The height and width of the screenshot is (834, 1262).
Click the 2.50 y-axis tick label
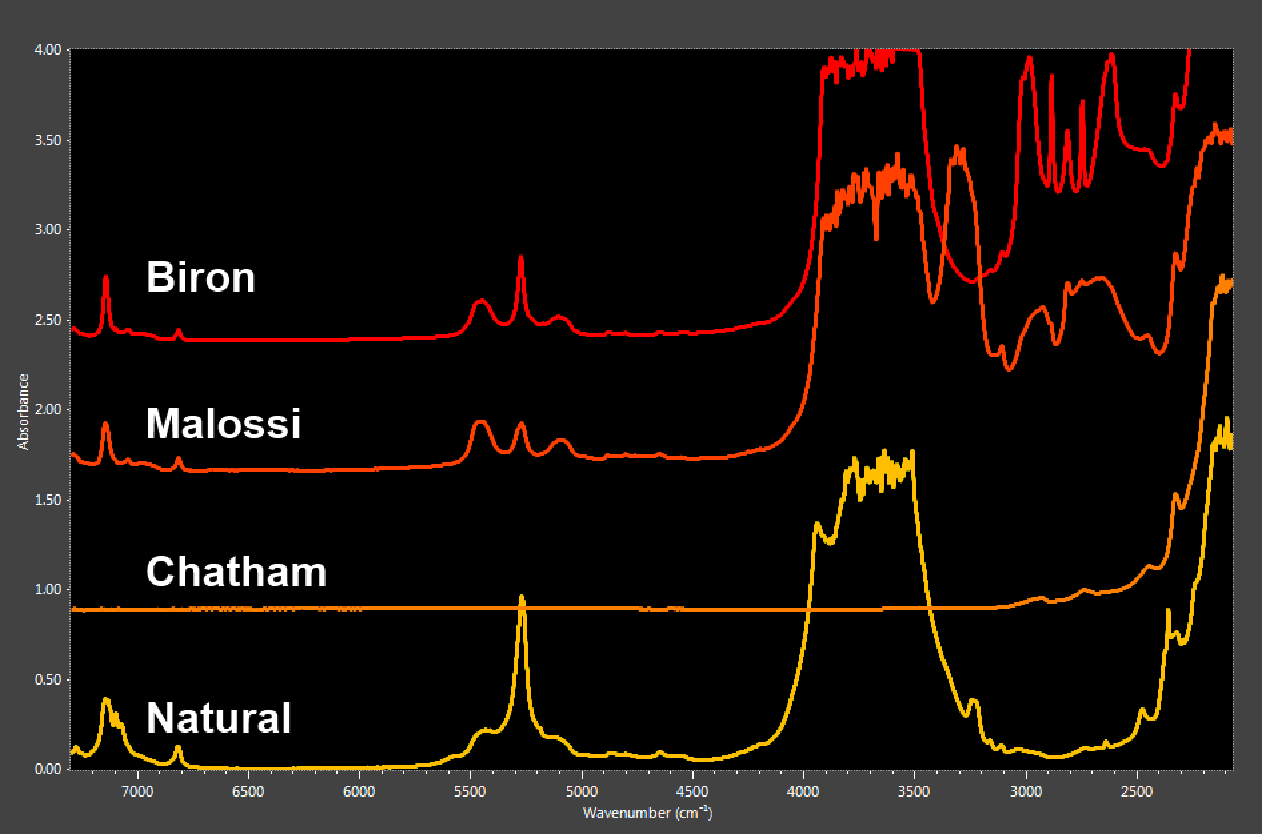point(48,320)
